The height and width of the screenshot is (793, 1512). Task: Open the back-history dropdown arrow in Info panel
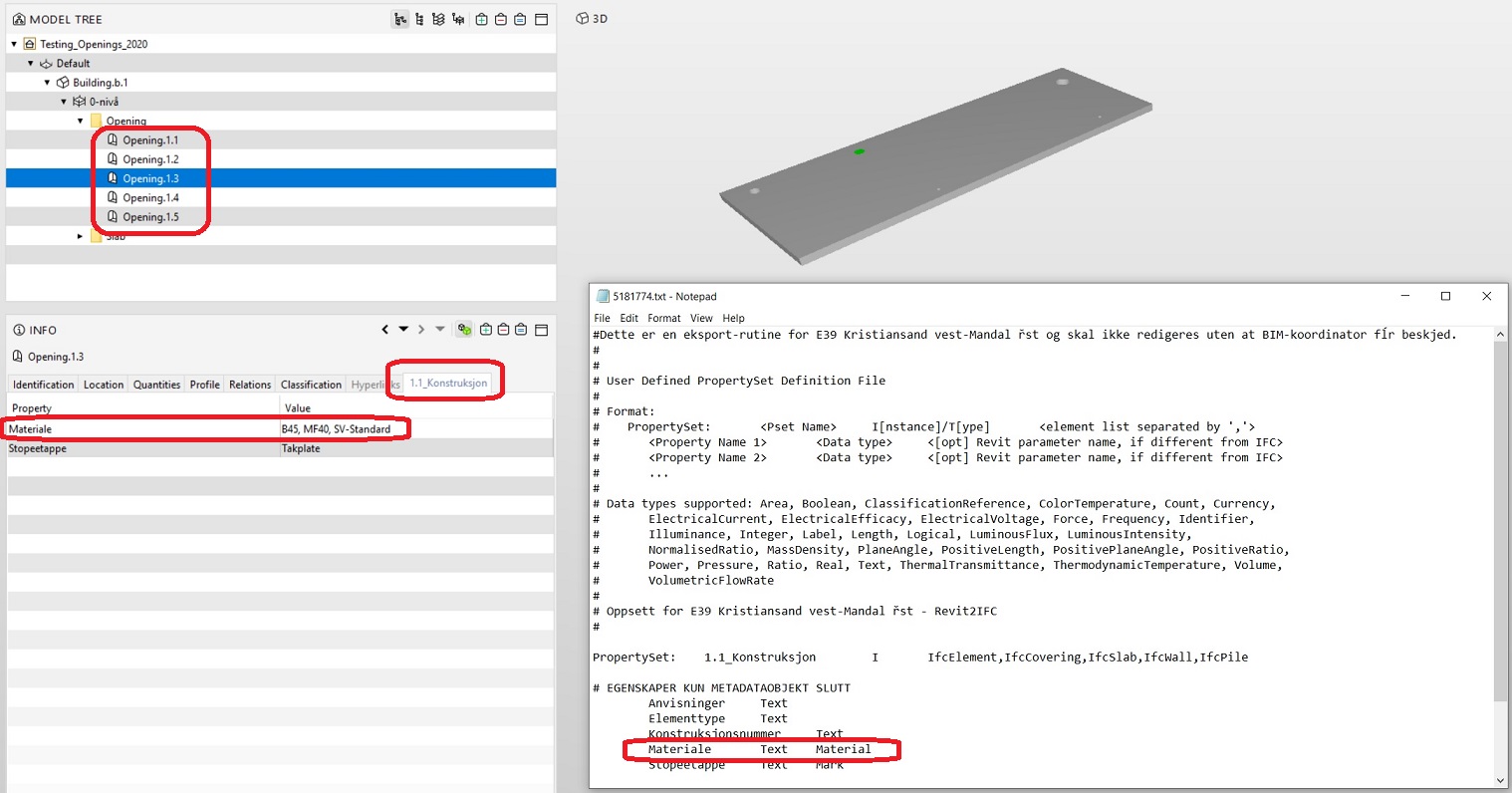tap(403, 329)
